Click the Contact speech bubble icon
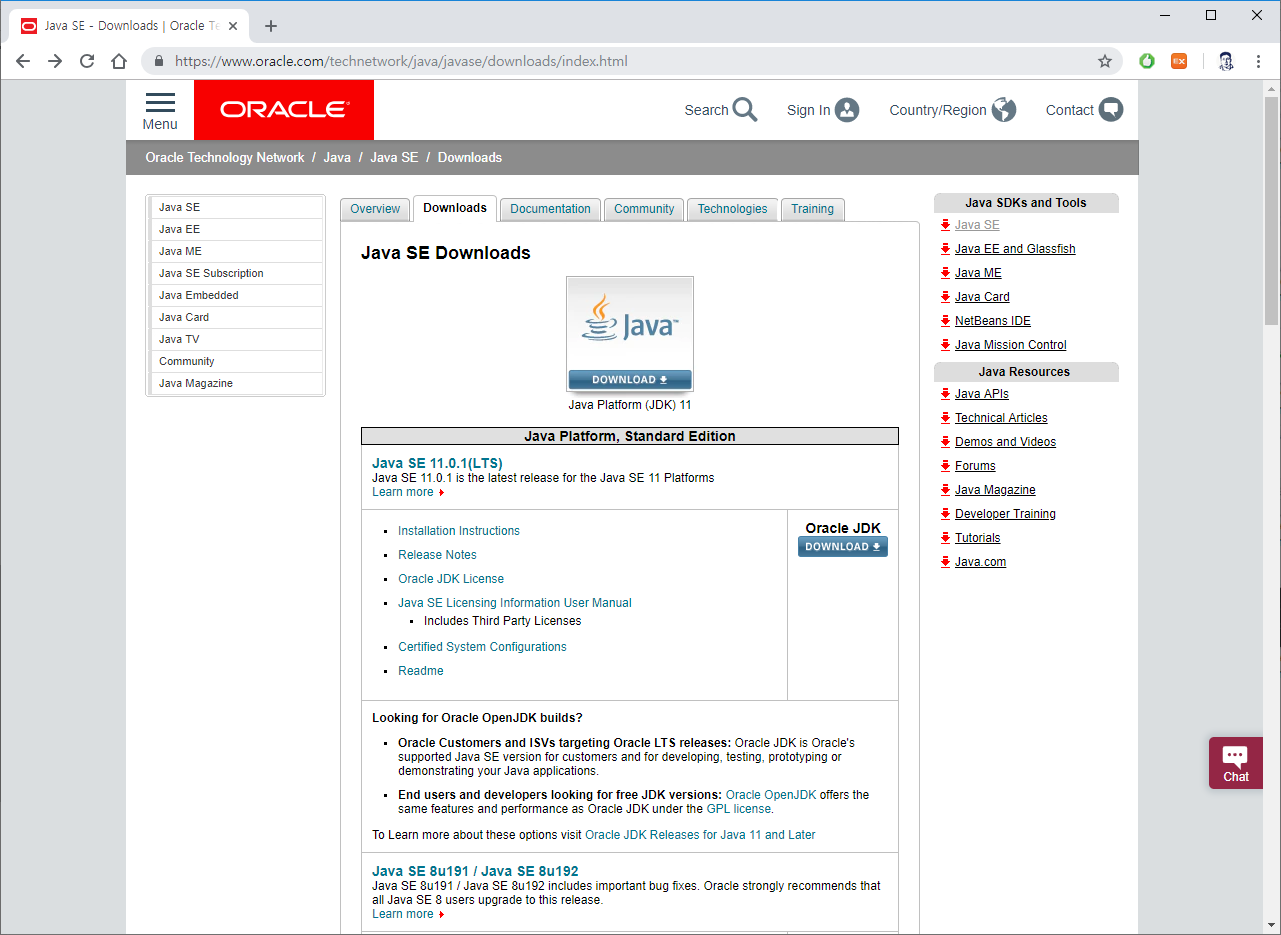 click(x=1111, y=110)
